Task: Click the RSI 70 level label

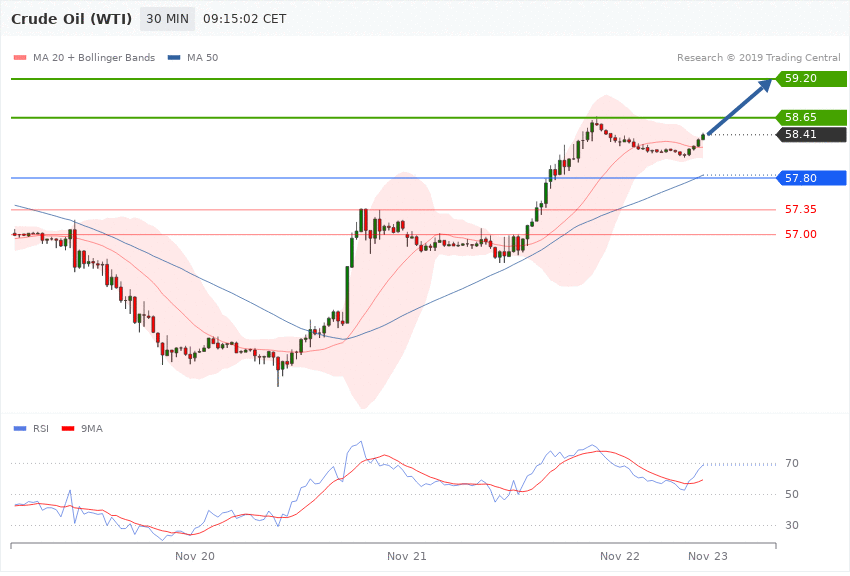Action: 792,463
